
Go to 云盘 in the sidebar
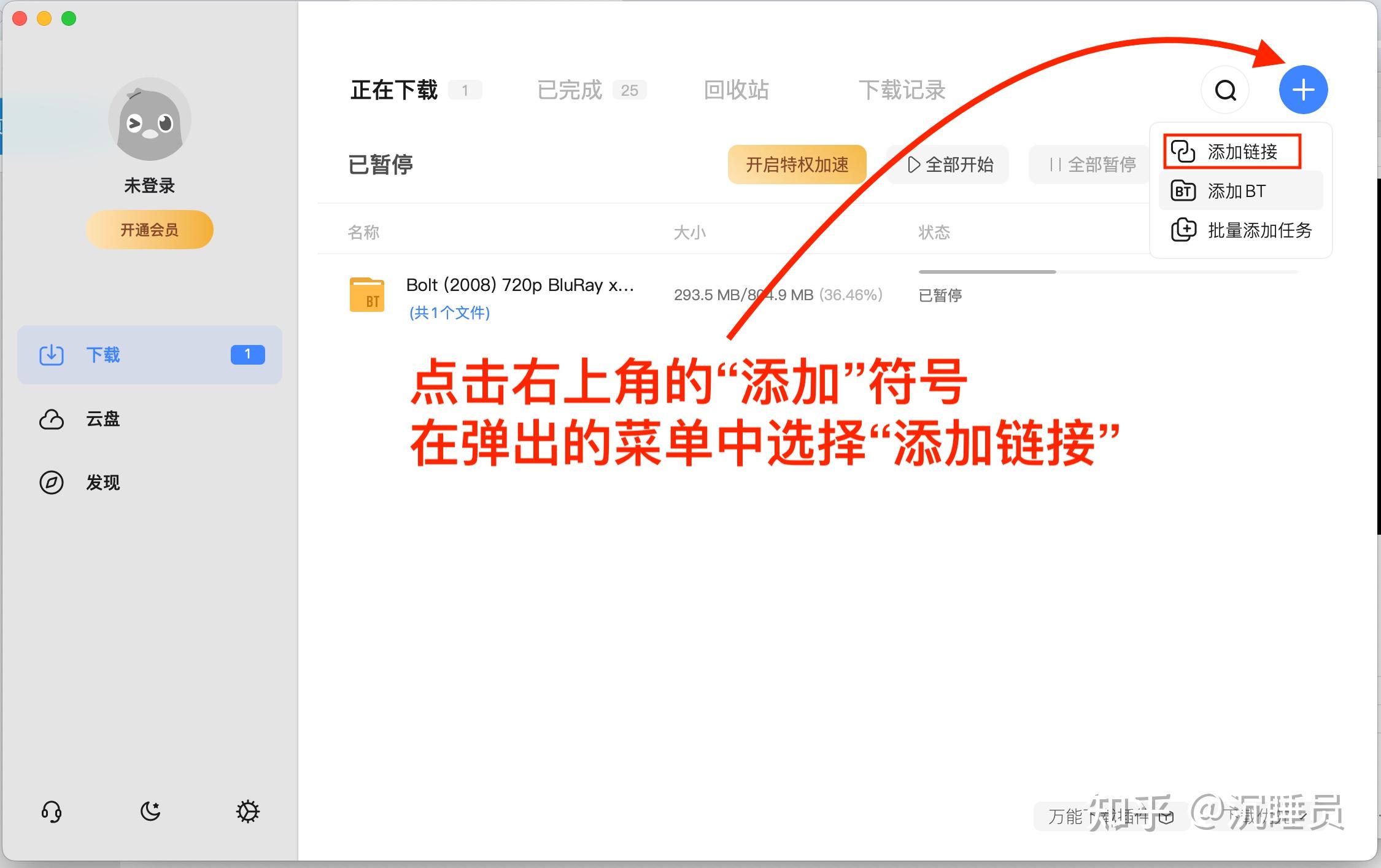click(150, 419)
